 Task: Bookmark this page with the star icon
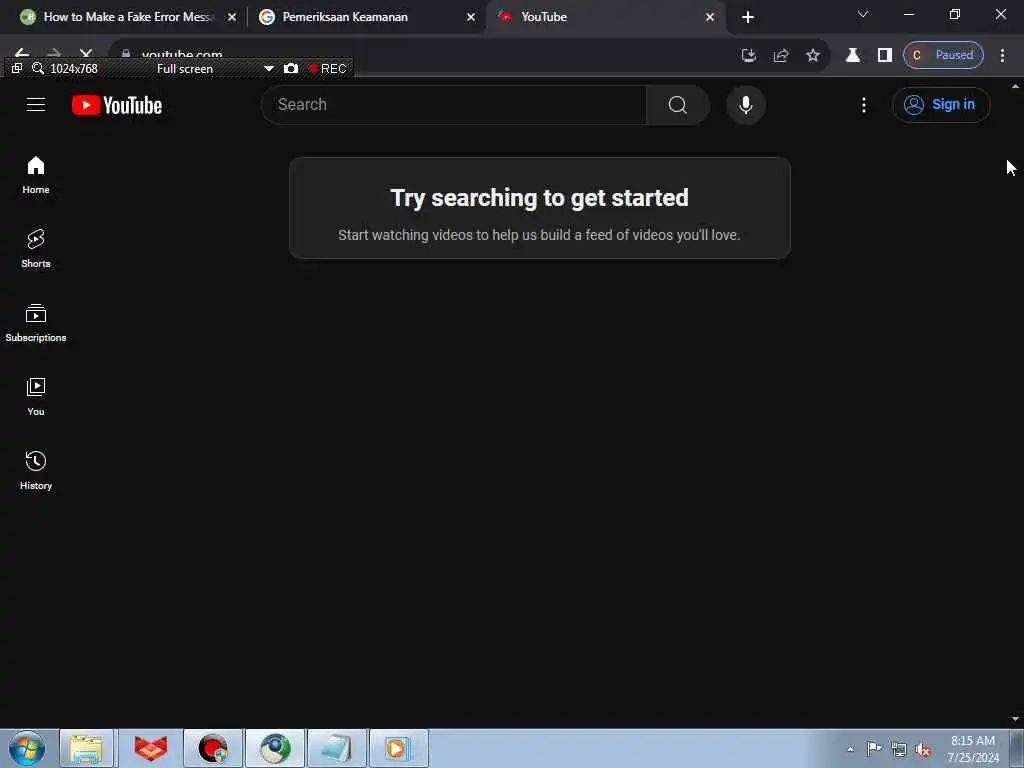click(x=812, y=56)
